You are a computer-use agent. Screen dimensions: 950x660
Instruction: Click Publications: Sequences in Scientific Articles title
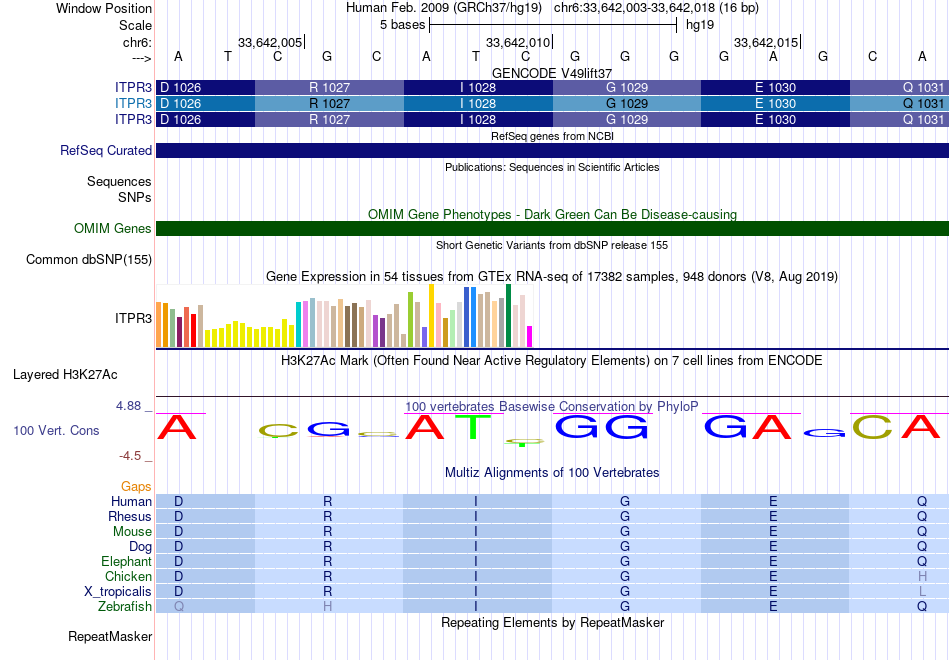tap(552, 167)
